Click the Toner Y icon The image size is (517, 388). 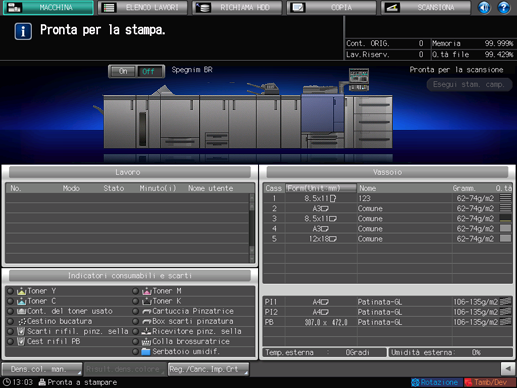click(22, 291)
